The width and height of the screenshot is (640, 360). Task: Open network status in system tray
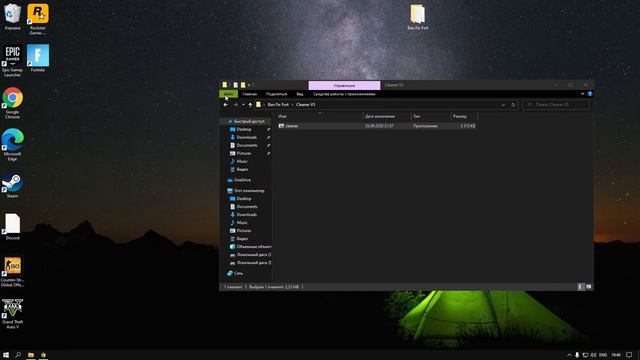point(585,355)
